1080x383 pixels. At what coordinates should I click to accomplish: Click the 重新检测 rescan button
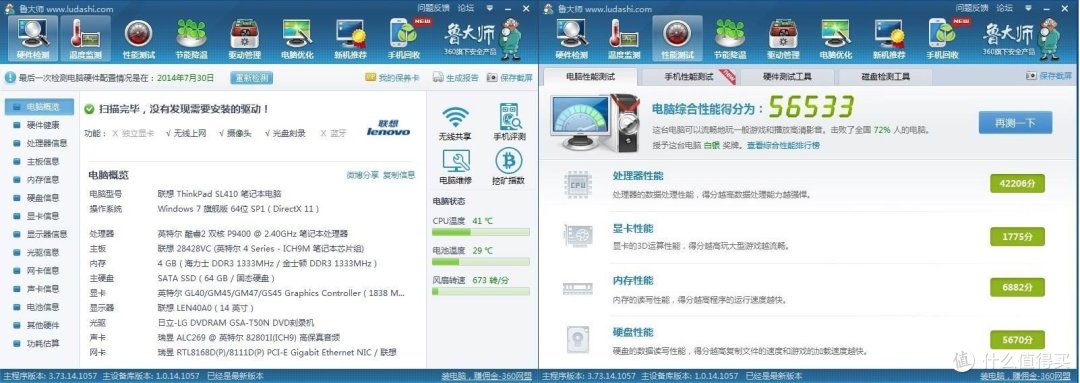pyautogui.click(x=251, y=78)
